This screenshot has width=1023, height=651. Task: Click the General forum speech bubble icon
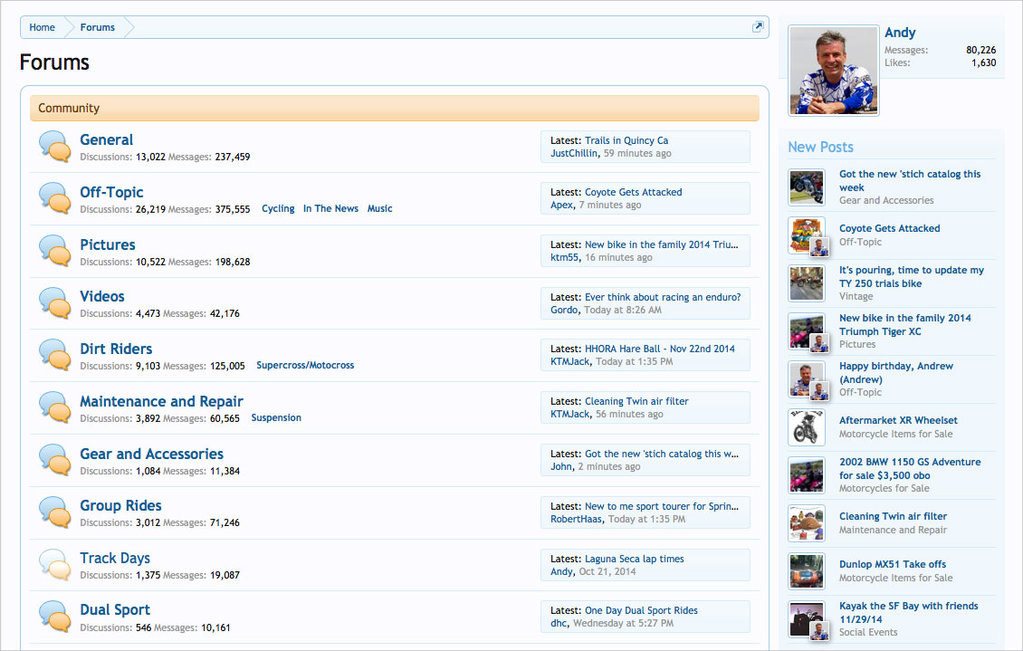(x=55, y=147)
